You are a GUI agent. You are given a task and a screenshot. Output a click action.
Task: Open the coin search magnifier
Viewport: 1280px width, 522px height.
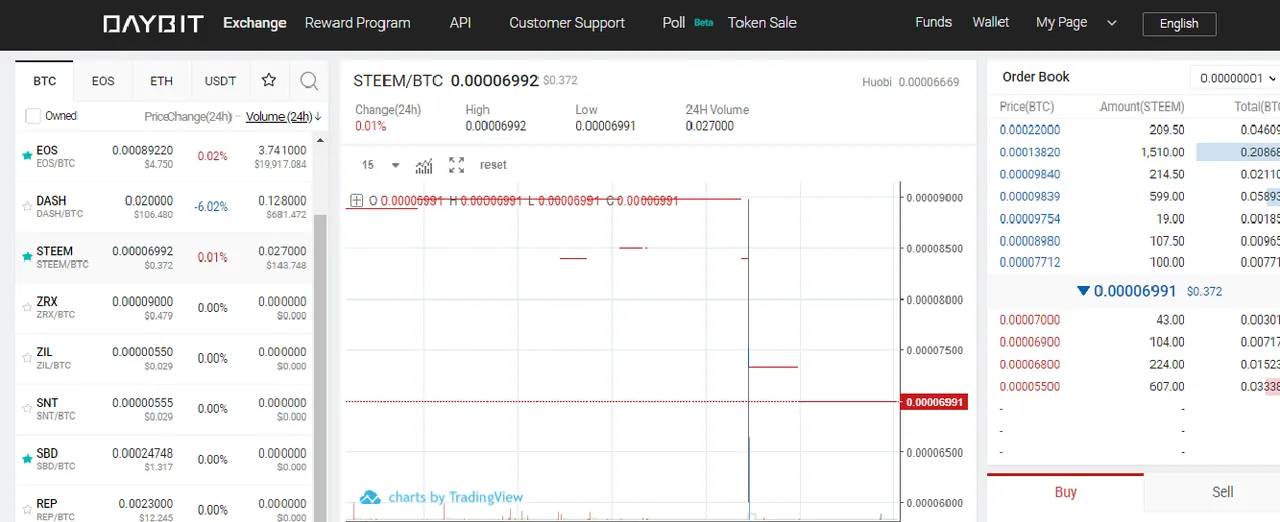pyautogui.click(x=309, y=81)
